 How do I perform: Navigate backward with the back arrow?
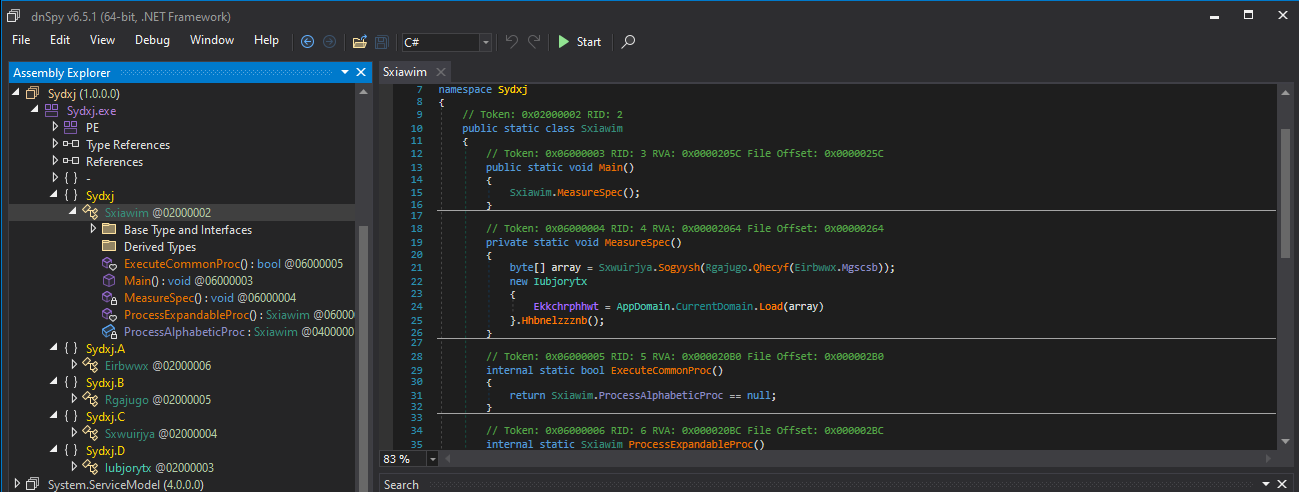pyautogui.click(x=307, y=42)
